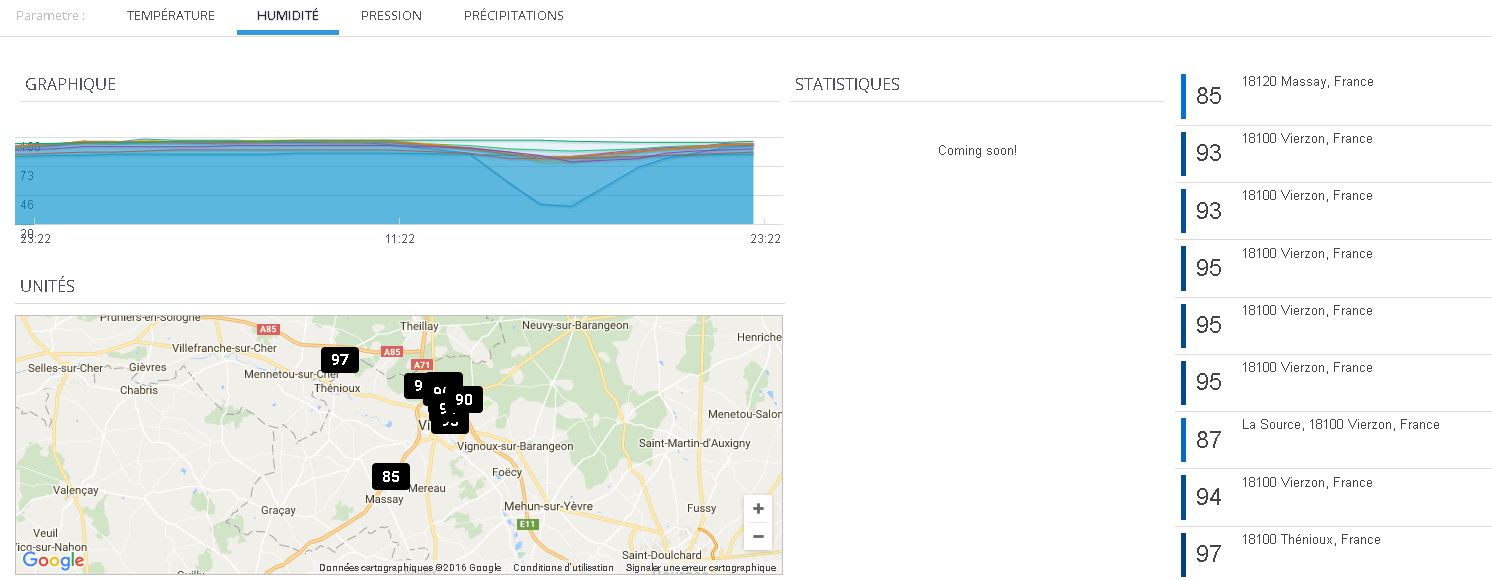1492x580 pixels.
Task: Show the Précipitations parameter tab
Action: pyautogui.click(x=514, y=16)
